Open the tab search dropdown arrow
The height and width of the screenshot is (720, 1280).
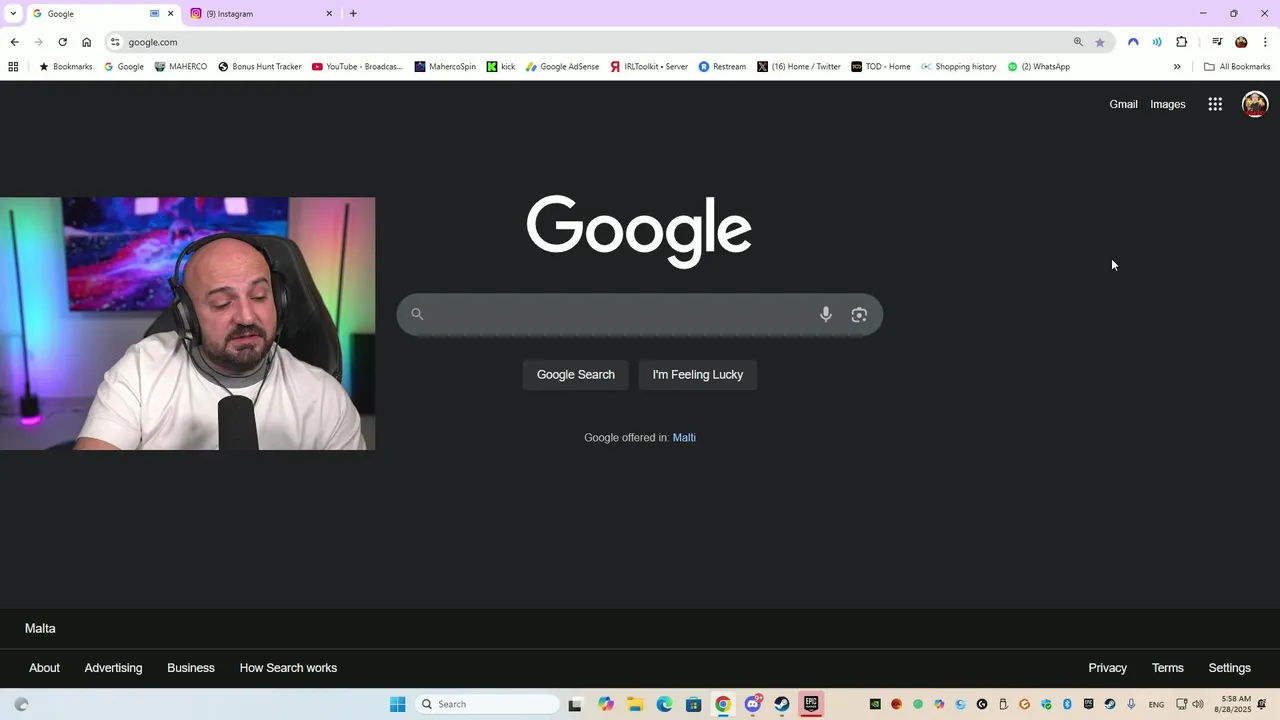(13, 13)
